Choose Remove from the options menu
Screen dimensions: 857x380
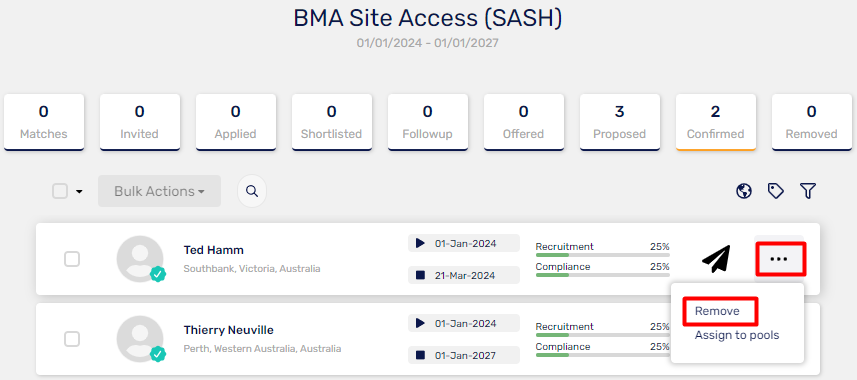(x=717, y=311)
